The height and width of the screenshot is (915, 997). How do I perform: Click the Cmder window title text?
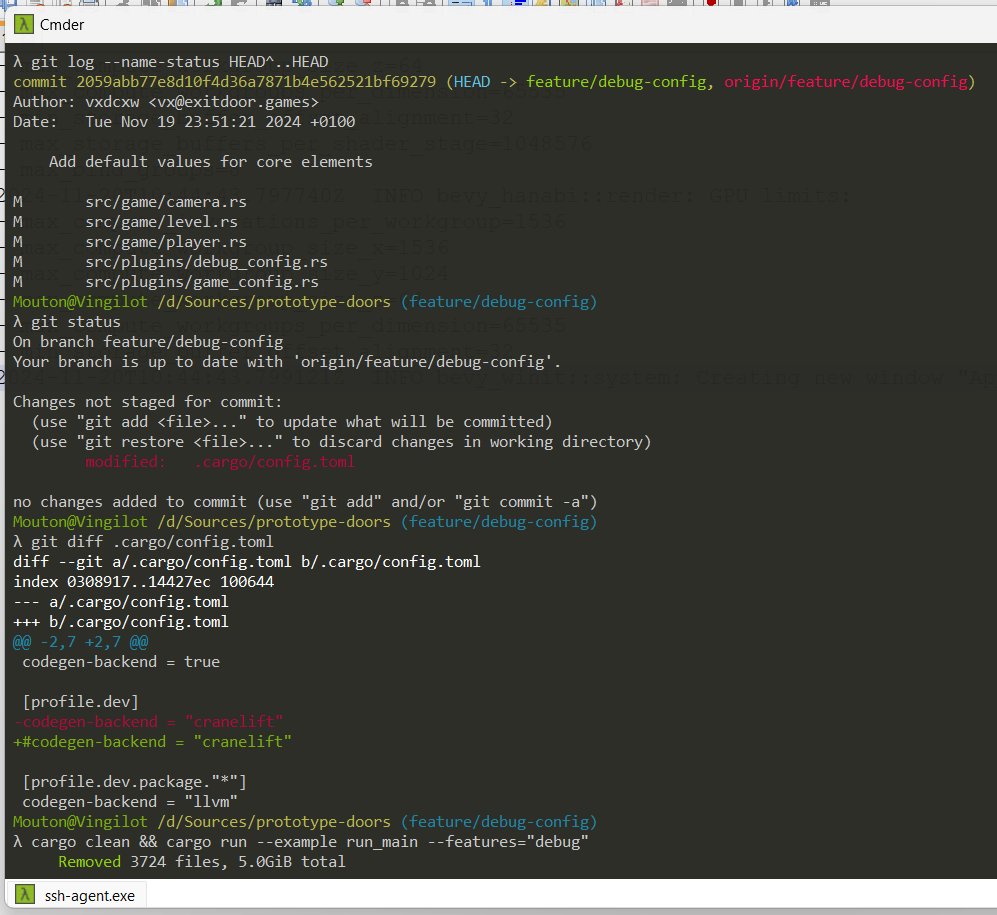[62, 25]
